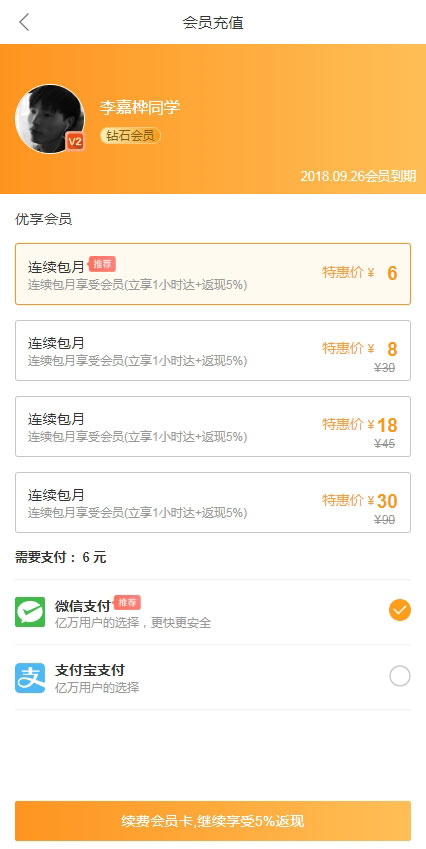The image size is (426, 849).
Task: Choose the ¥18 monthly plan option
Action: pos(213,426)
